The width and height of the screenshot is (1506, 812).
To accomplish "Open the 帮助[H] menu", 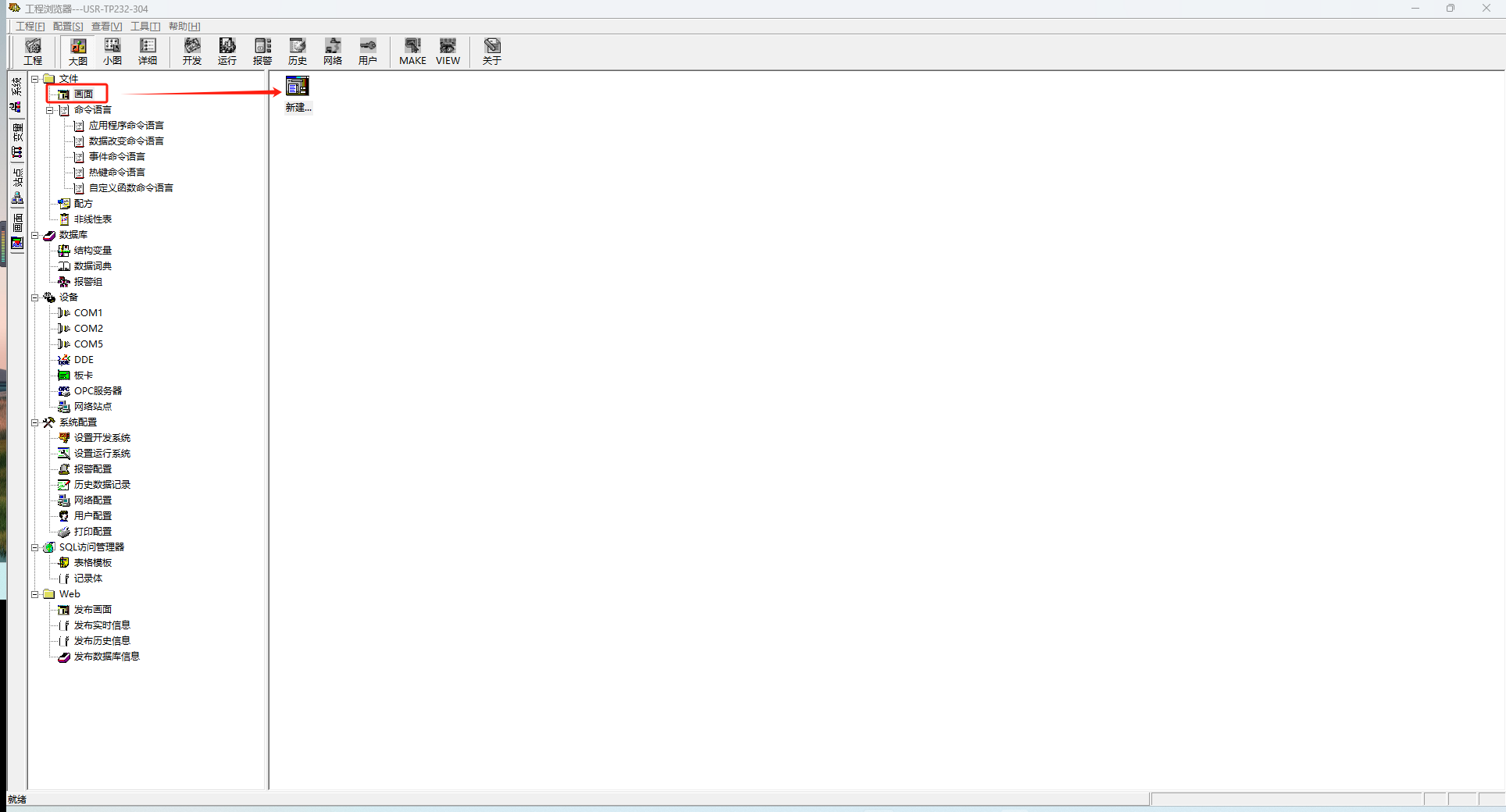I will [x=184, y=27].
